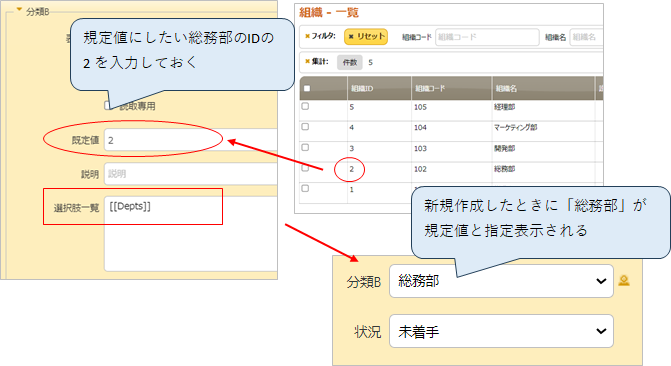Screen dimensions: 671x366
Task: Open the 総務部 cell in the table
Action: pyautogui.click(x=505, y=169)
